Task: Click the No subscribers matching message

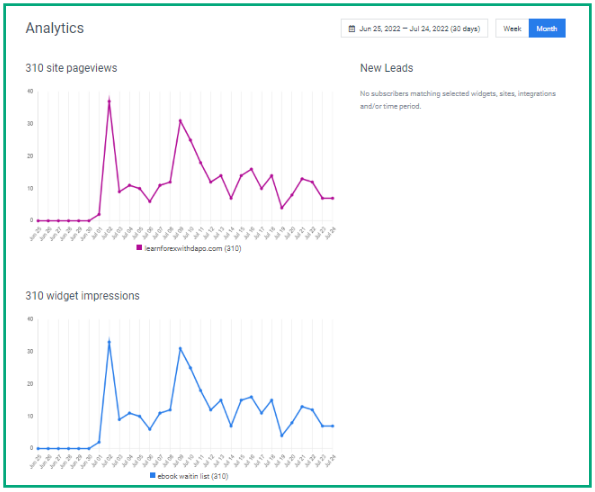Action: click(x=458, y=100)
